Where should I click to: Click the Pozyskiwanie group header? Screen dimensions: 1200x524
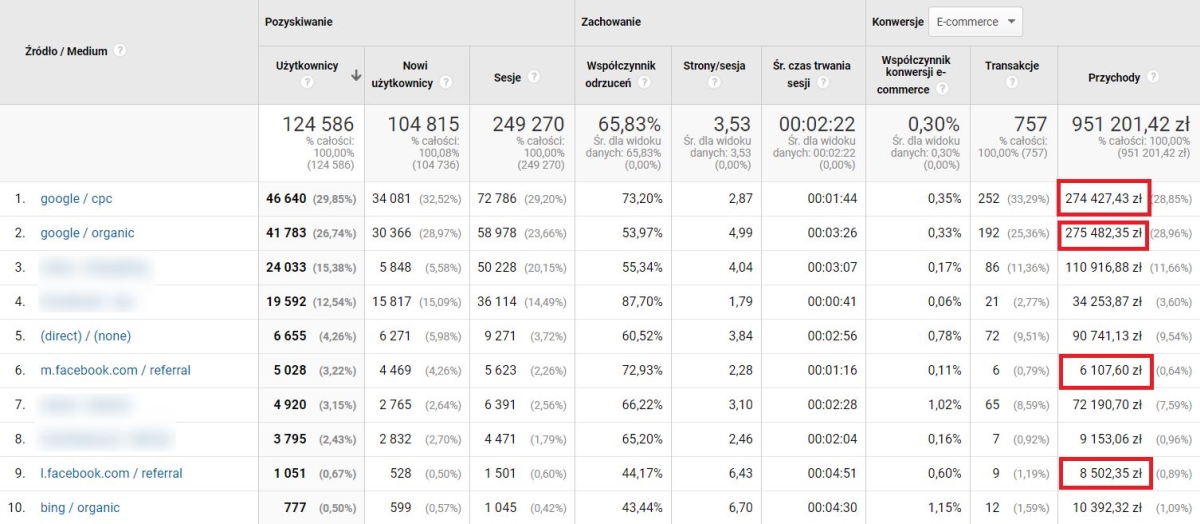[x=299, y=21]
